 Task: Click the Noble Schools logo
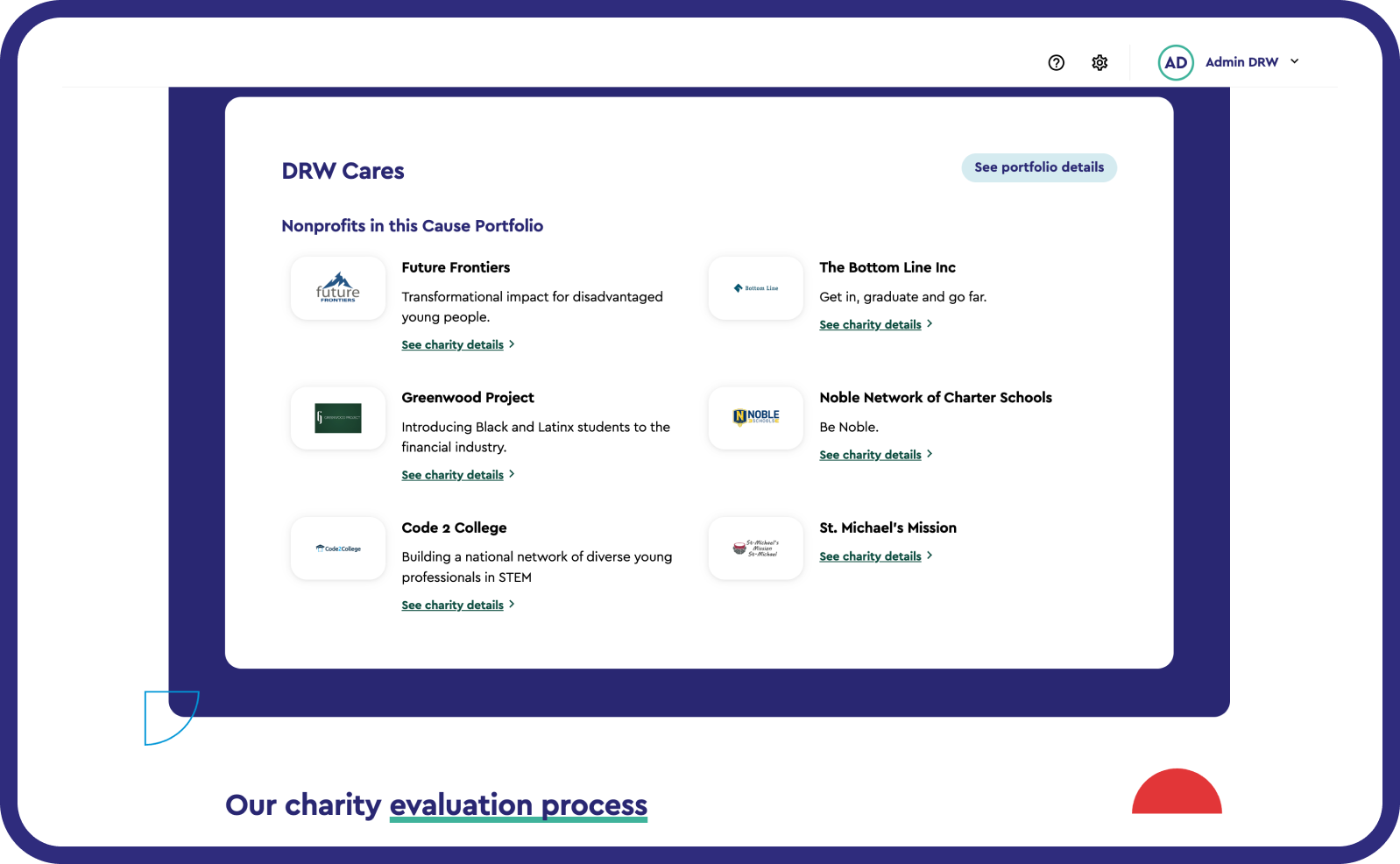pyautogui.click(x=756, y=418)
